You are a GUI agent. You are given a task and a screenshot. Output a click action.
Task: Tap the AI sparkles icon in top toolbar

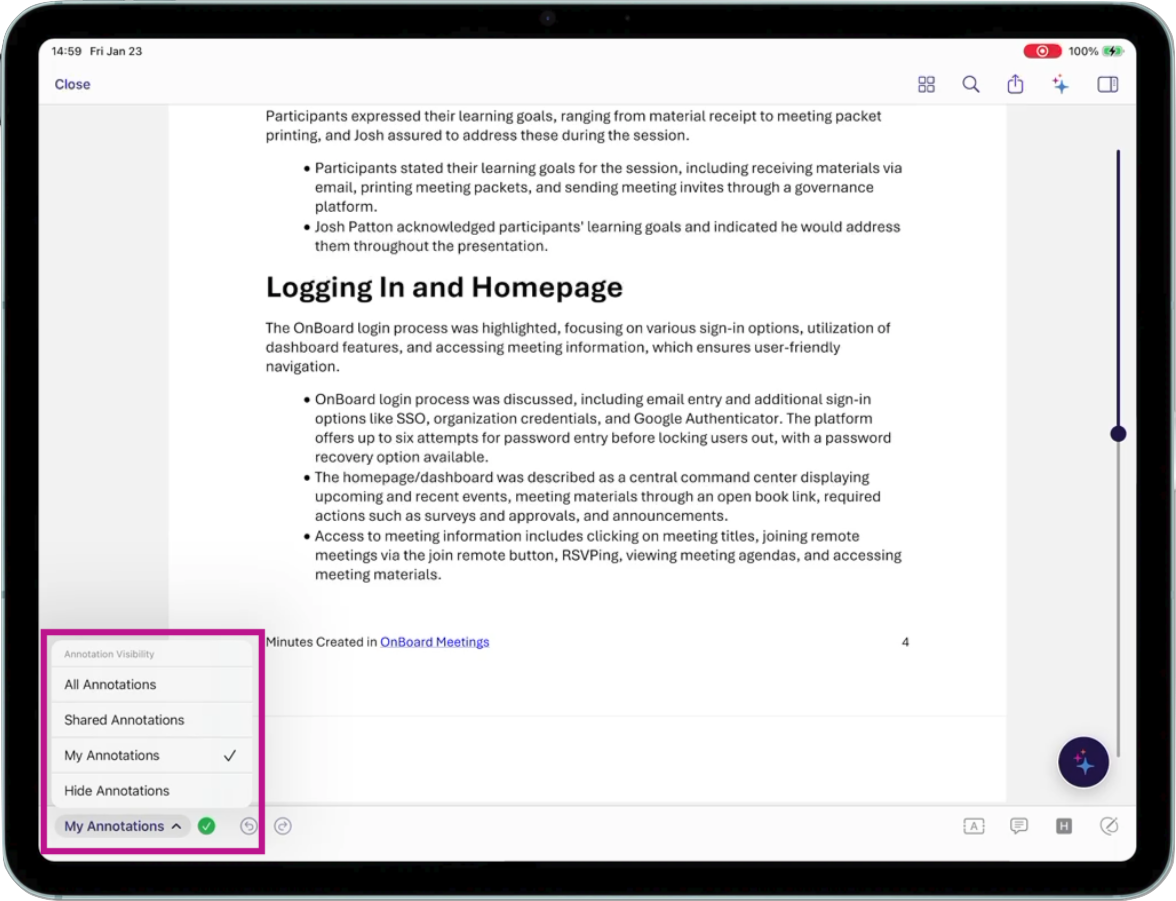1060,85
